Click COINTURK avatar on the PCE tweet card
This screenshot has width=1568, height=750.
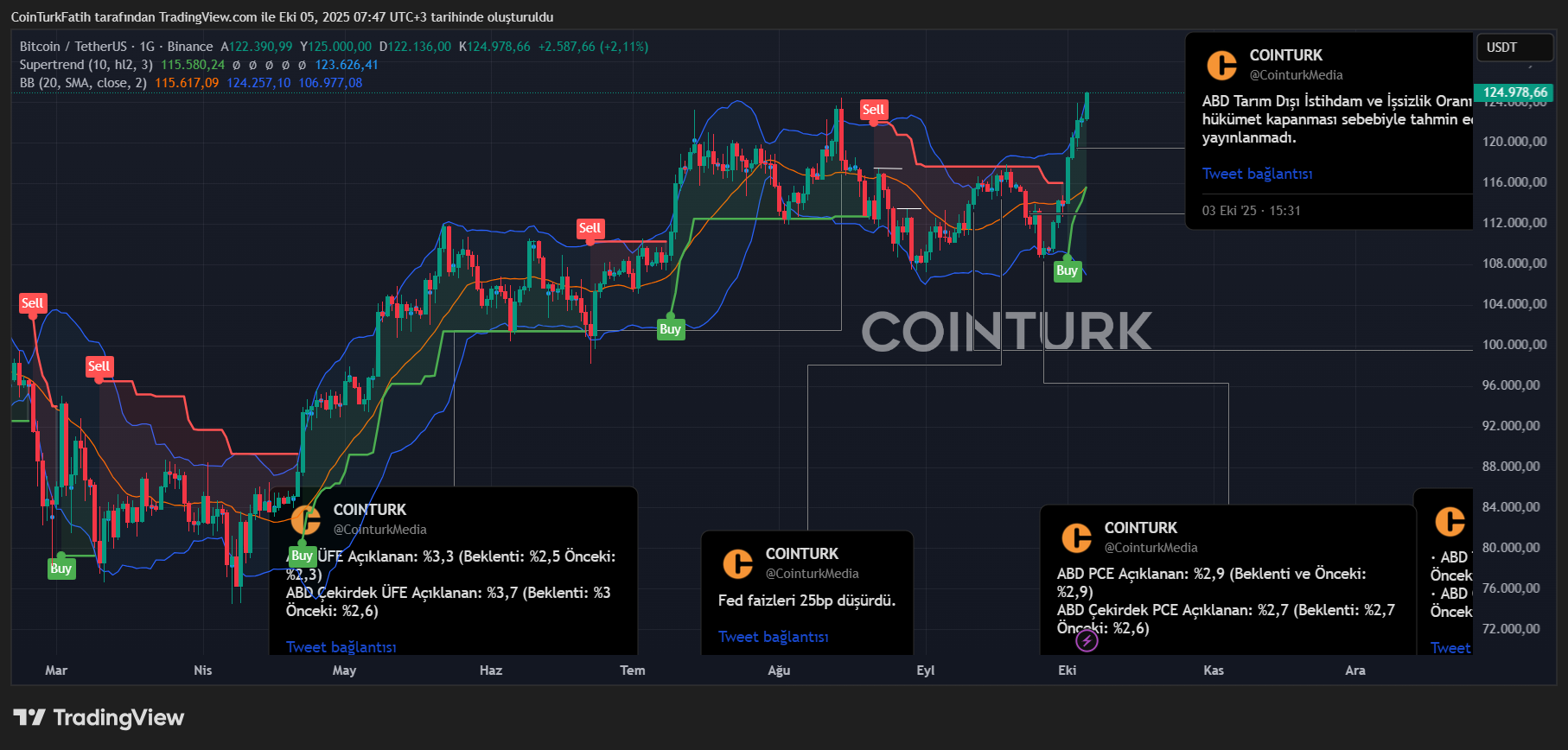(1076, 537)
